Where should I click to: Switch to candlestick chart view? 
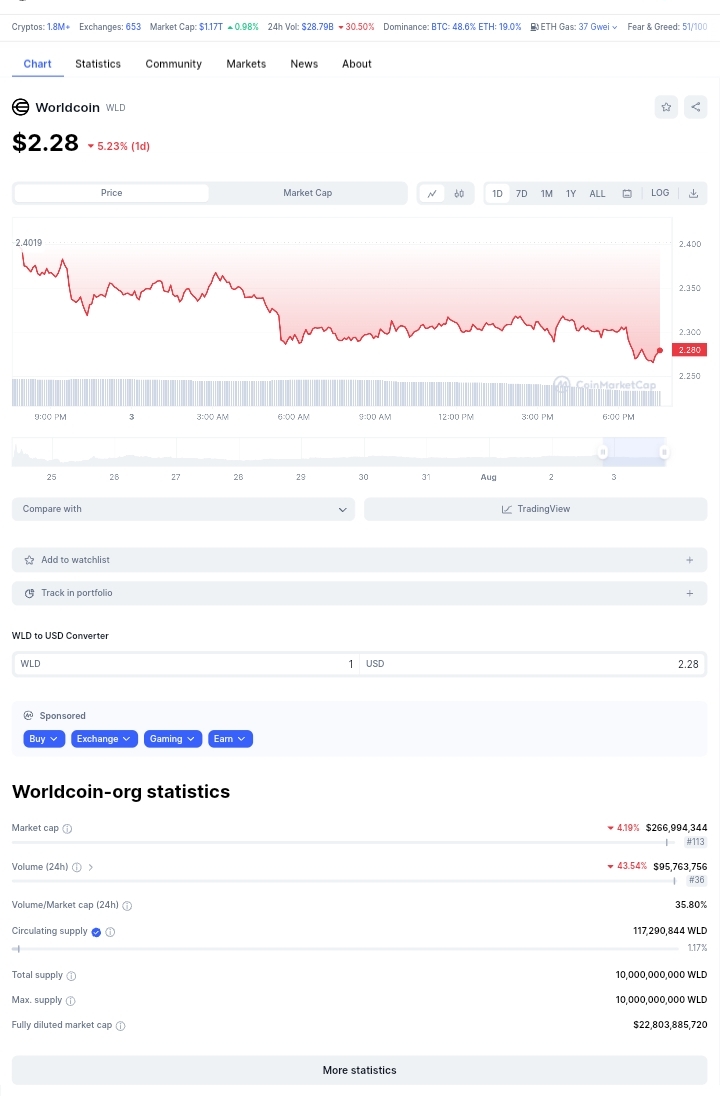(x=459, y=193)
